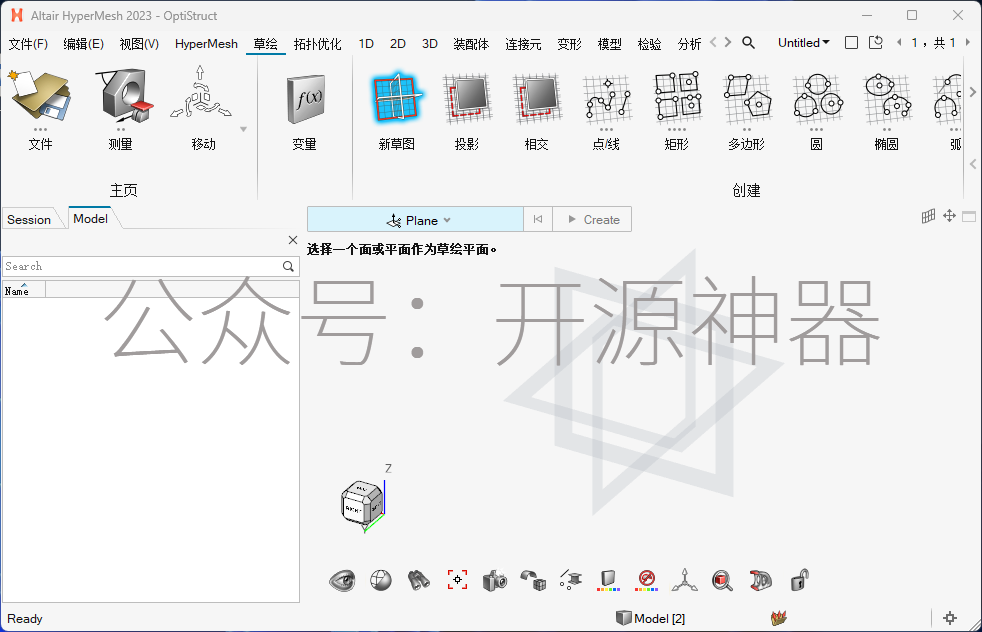Image resolution: width=982 pixels, height=632 pixels.
Task: Select the 椭圆 (Ellipses) sketch tool
Action: coord(887,98)
